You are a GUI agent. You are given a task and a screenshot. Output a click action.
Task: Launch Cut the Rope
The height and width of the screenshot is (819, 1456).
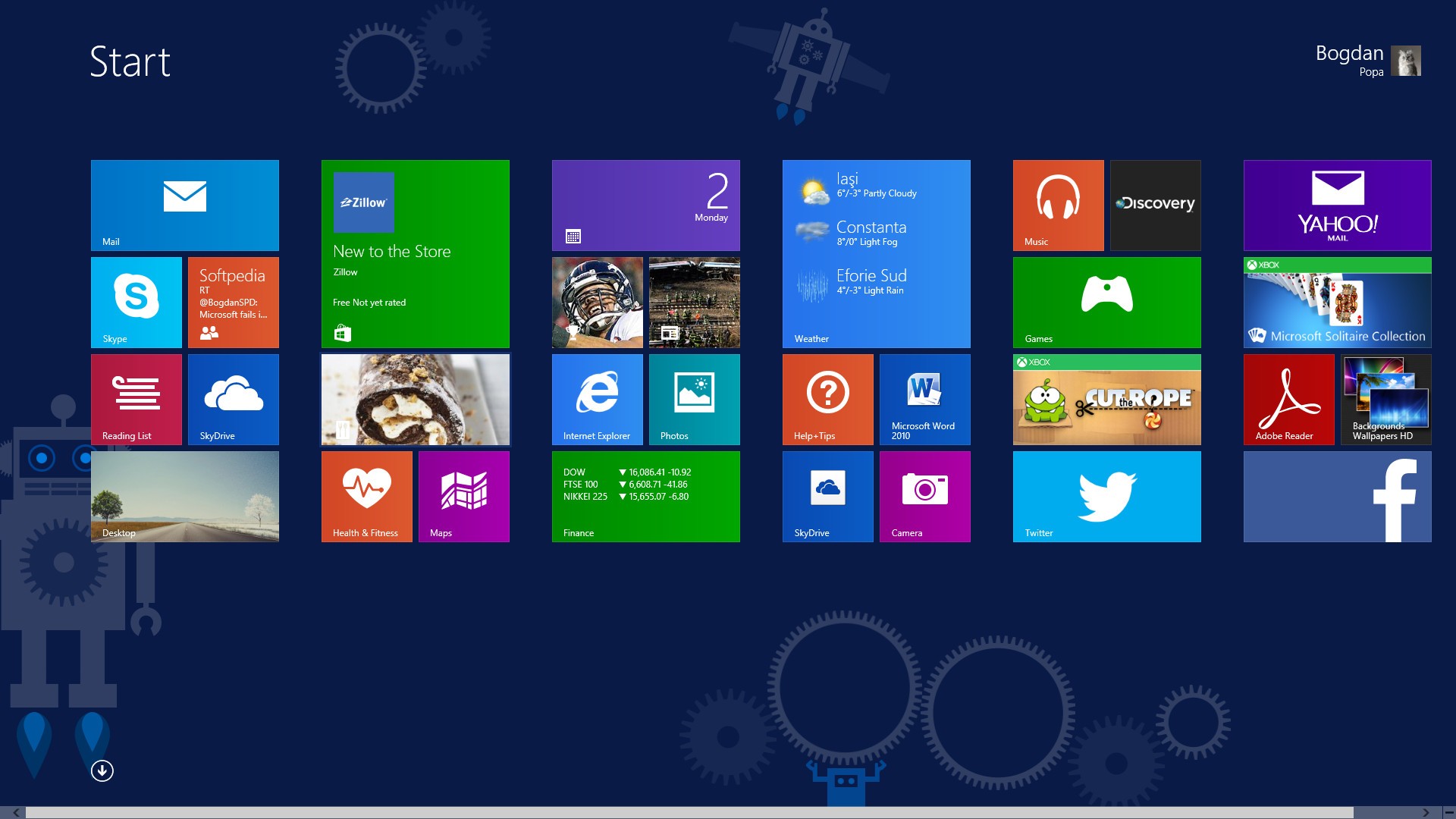coord(1106,399)
